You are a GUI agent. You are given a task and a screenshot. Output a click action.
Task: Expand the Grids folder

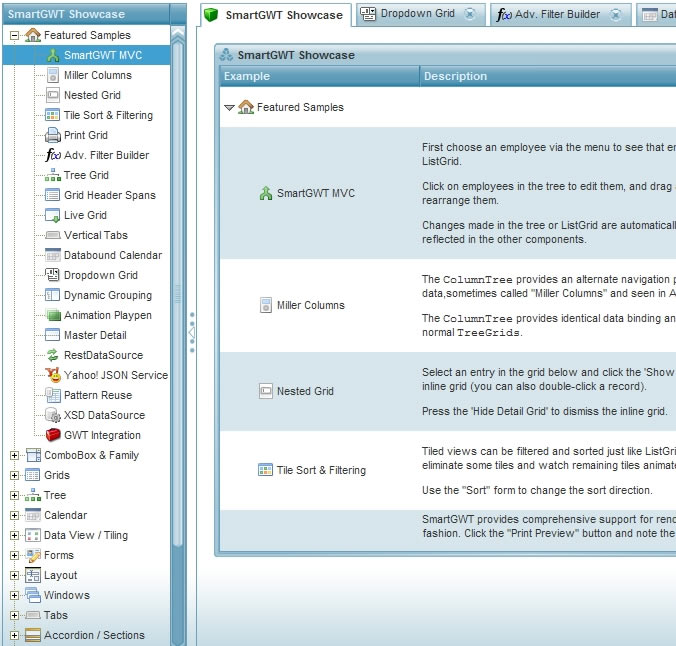tap(14, 475)
